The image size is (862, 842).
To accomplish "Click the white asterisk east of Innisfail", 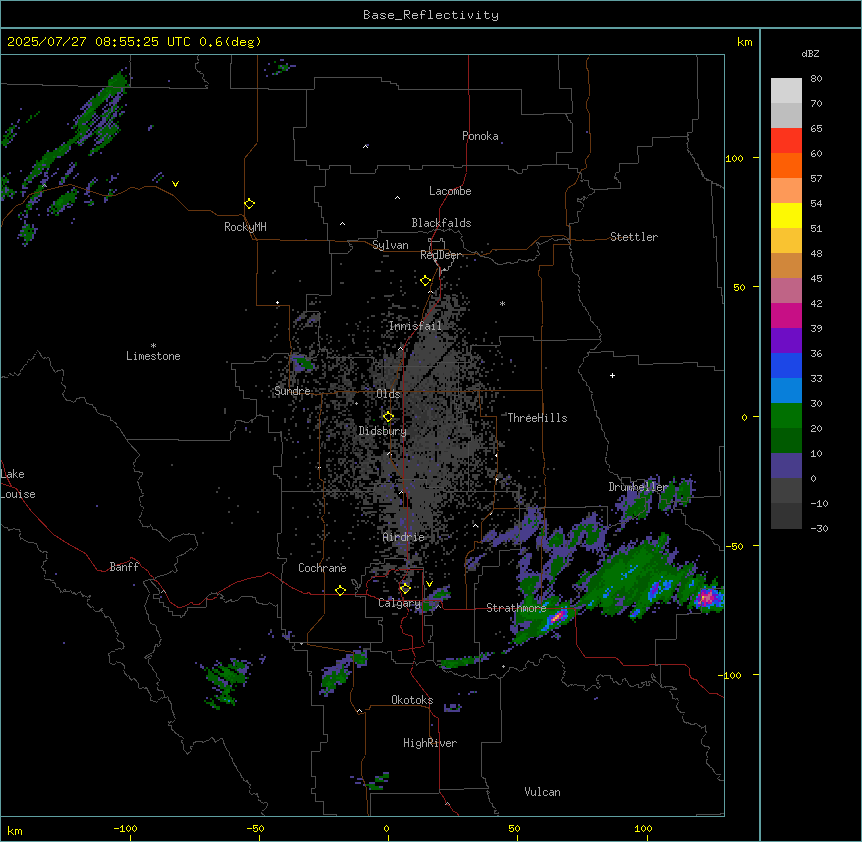I will pyautogui.click(x=502, y=303).
